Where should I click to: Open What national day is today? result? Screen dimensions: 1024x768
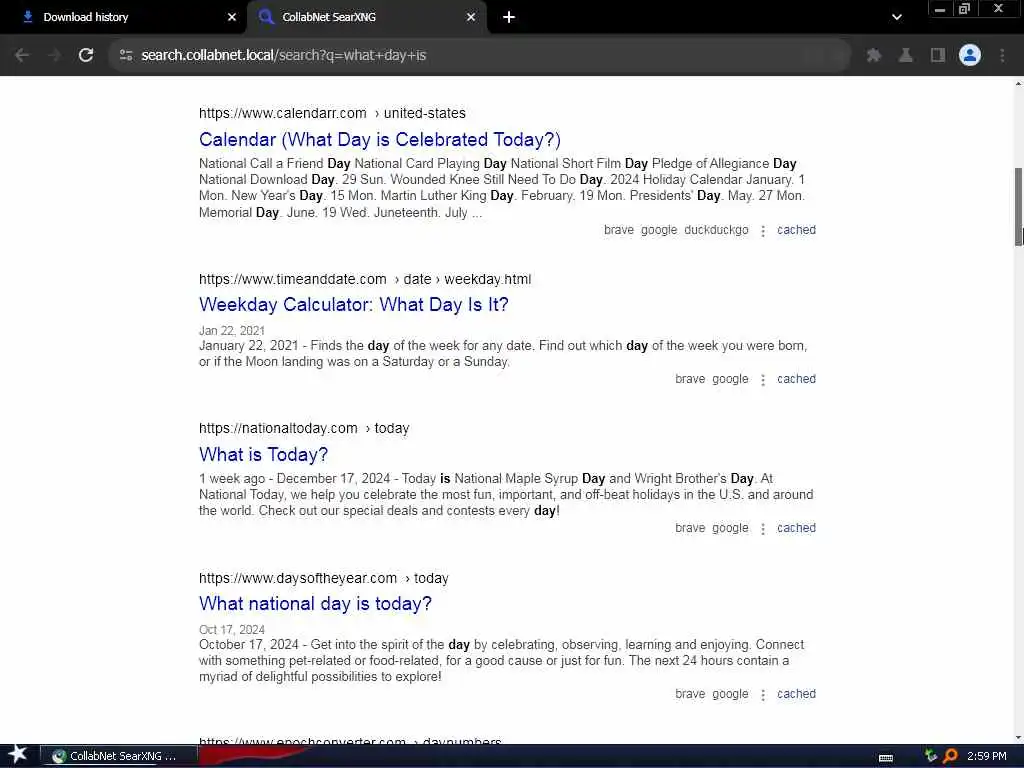tap(315, 603)
